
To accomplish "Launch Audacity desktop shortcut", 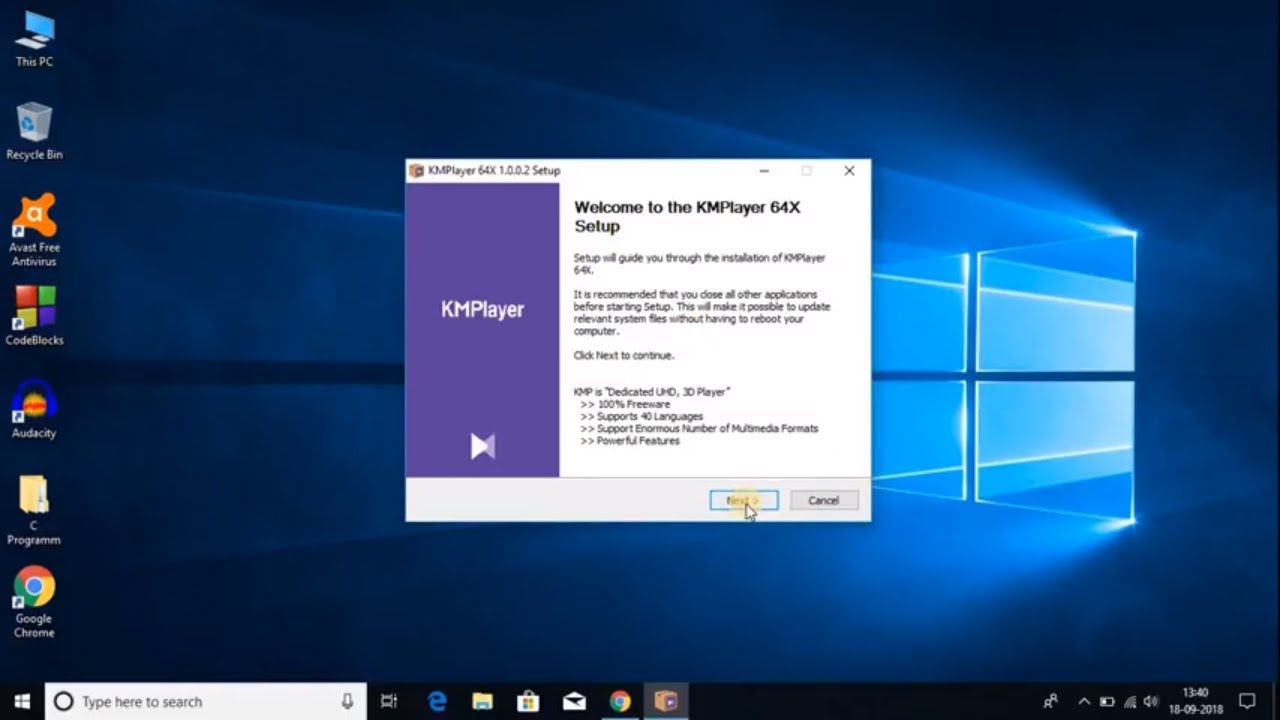I will [x=34, y=409].
